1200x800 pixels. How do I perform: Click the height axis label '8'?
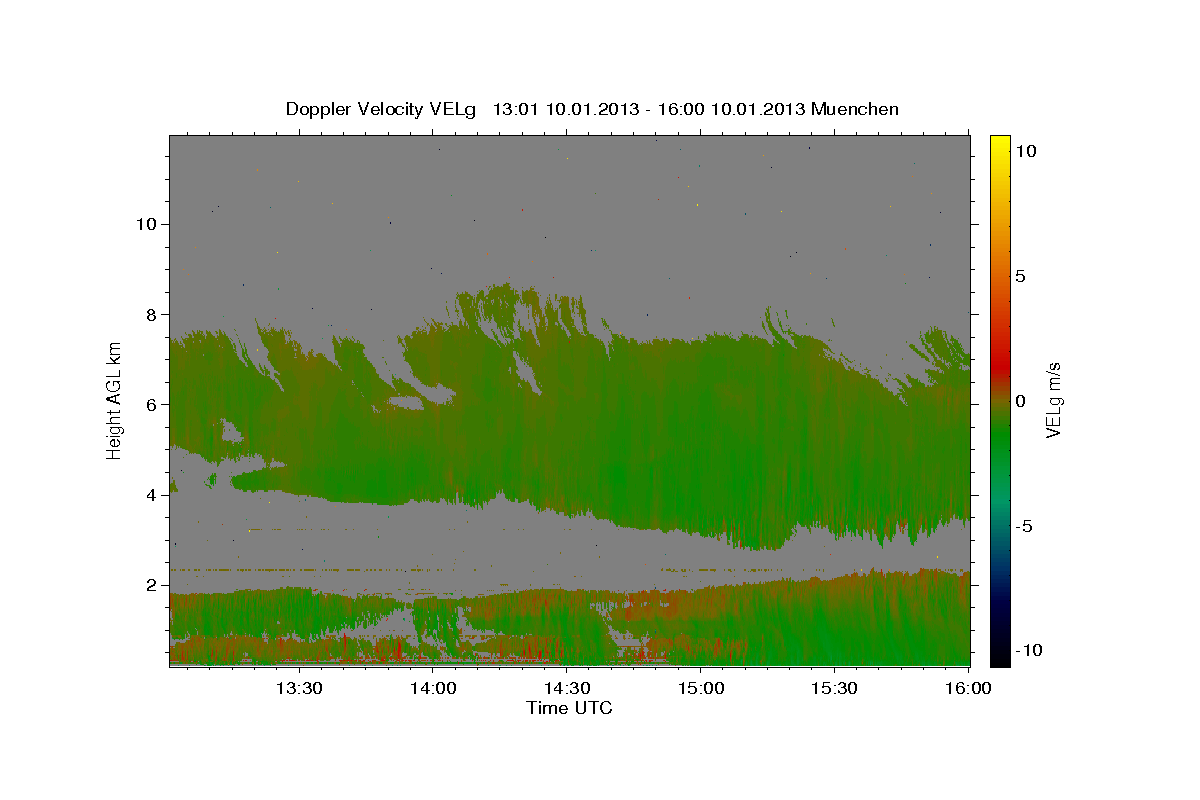pos(149,314)
